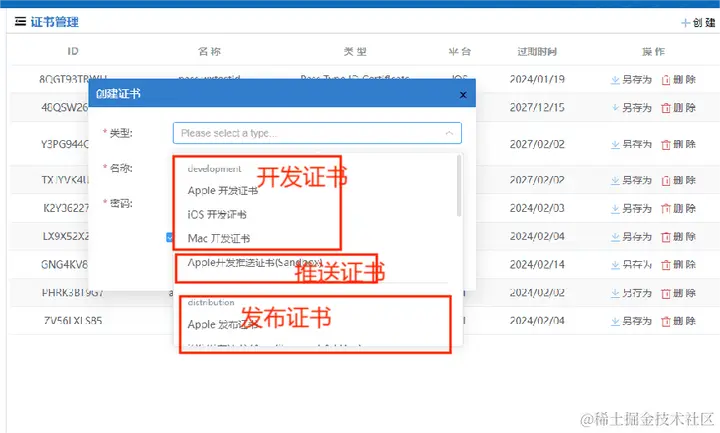Toggle the blue checkbox in the dialog

point(169,237)
